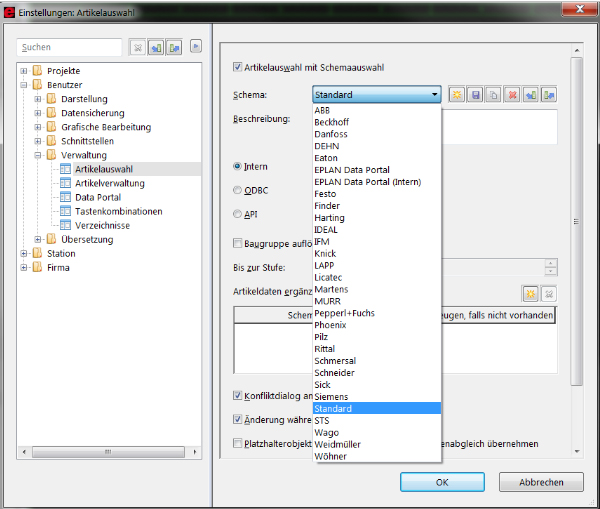
Task: Collapse the Benutzer tree node
Action: pyautogui.click(x=24, y=85)
